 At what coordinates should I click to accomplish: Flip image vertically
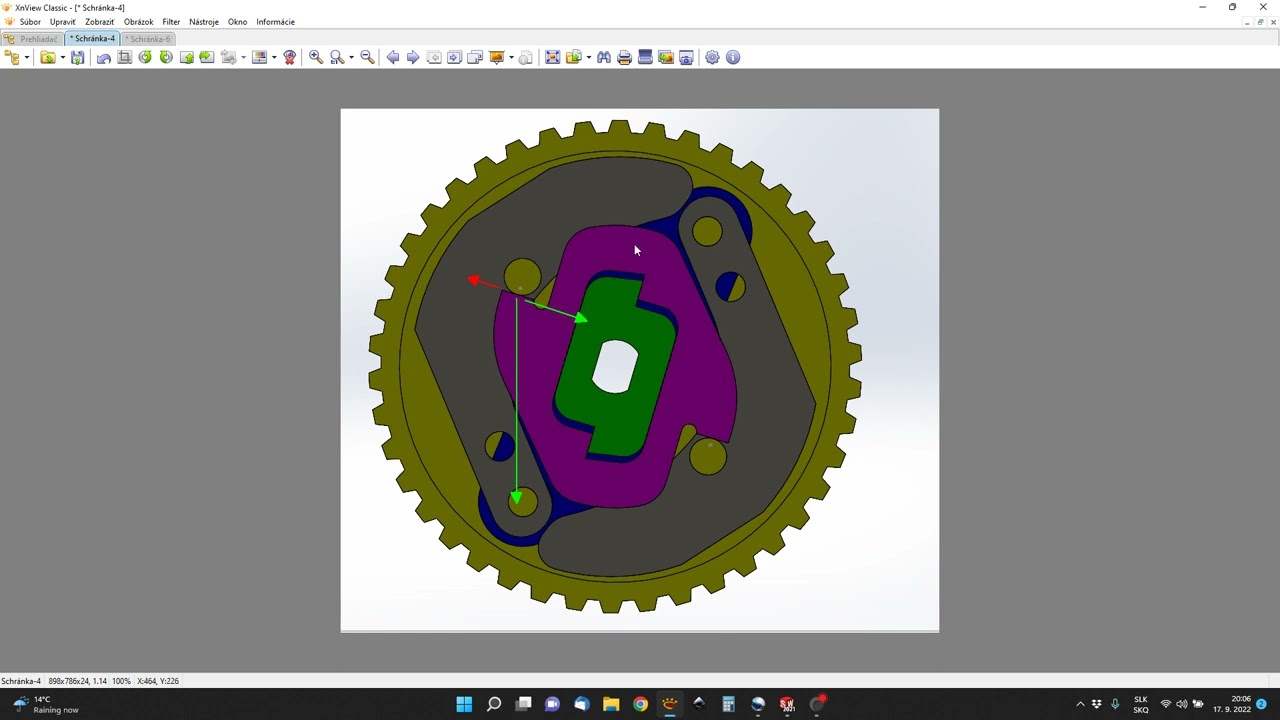186,57
